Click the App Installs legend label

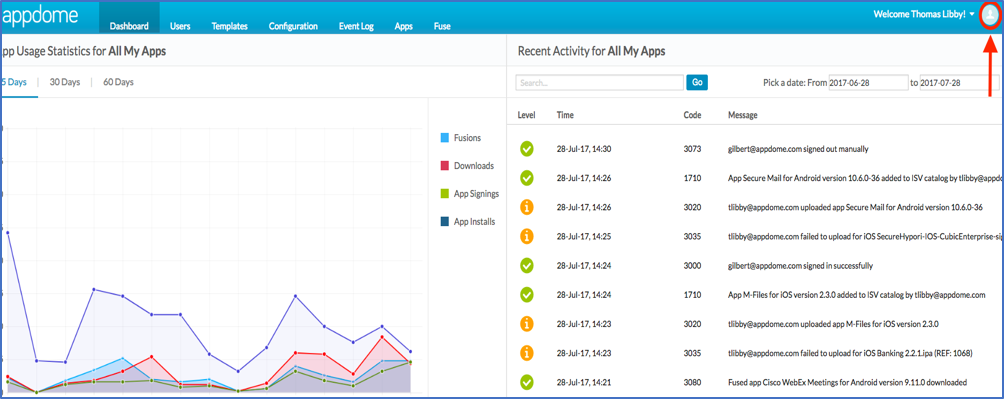coord(474,222)
